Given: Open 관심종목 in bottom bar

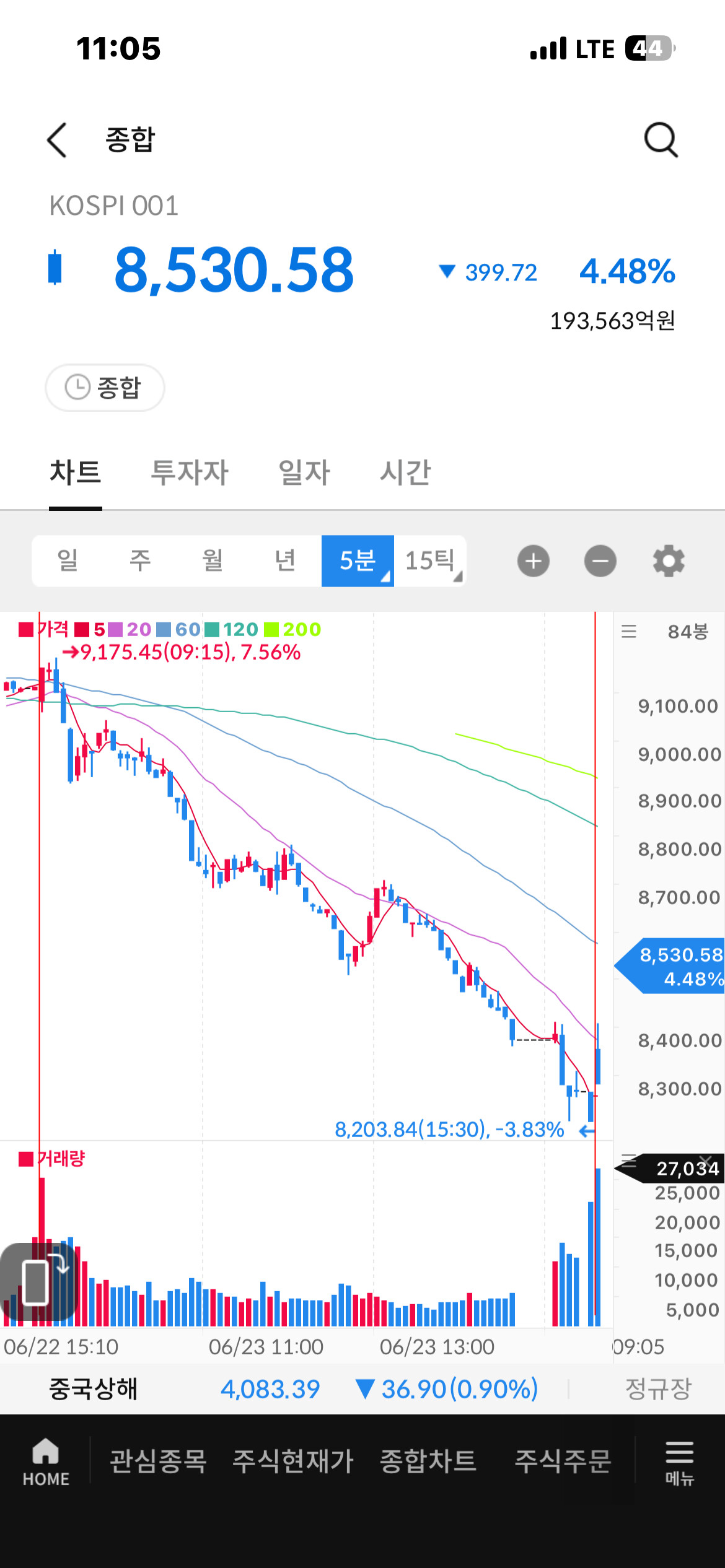Looking at the screenshot, I should click(158, 1461).
